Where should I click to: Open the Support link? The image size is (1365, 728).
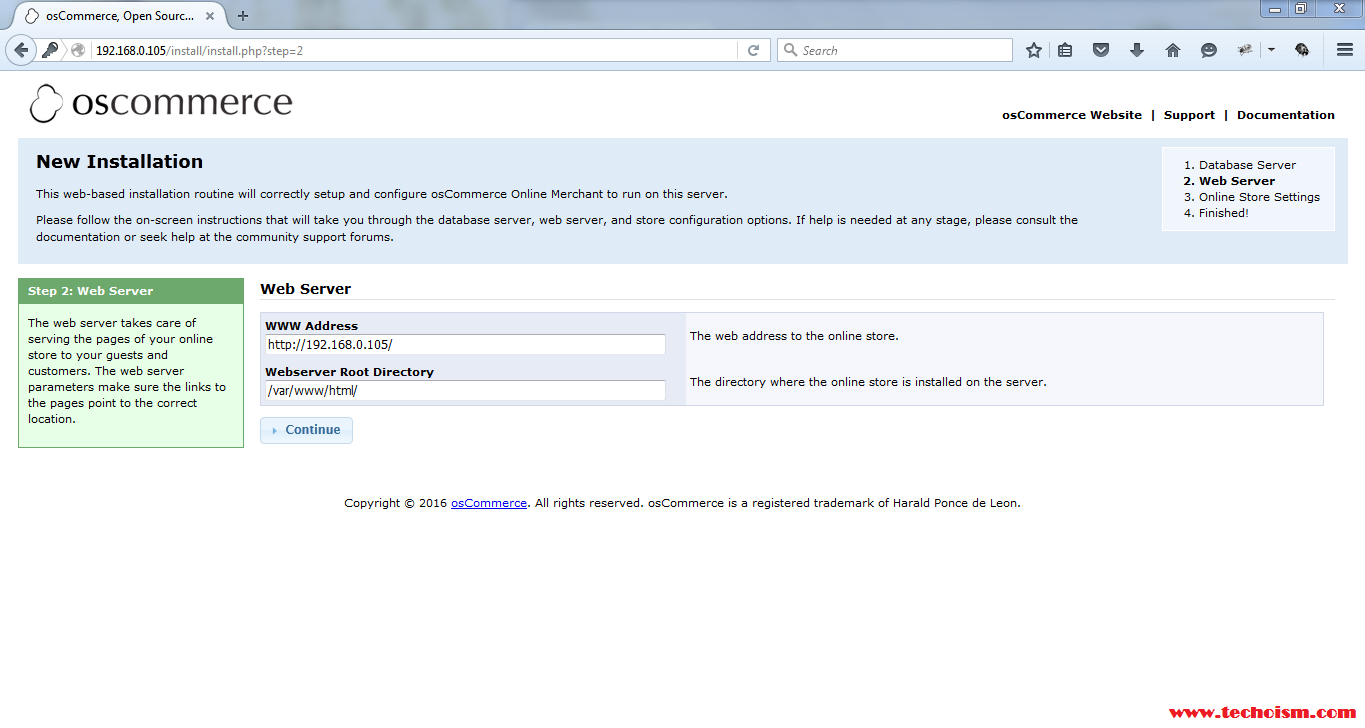1189,115
